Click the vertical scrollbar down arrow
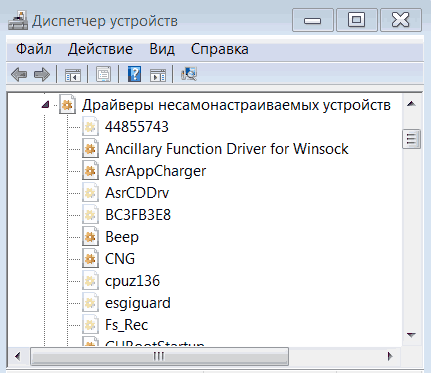The image size is (431, 373). pos(411,335)
